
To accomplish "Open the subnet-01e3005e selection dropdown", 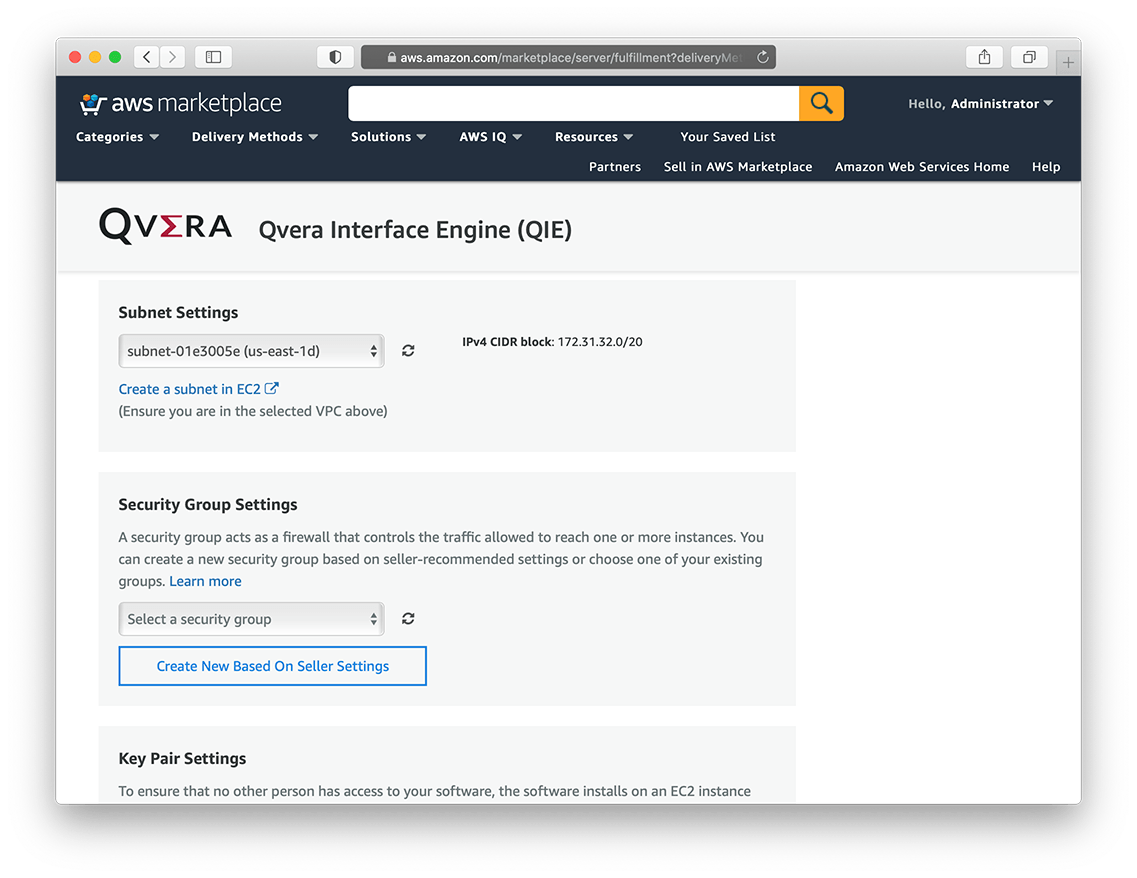I will tap(252, 351).
